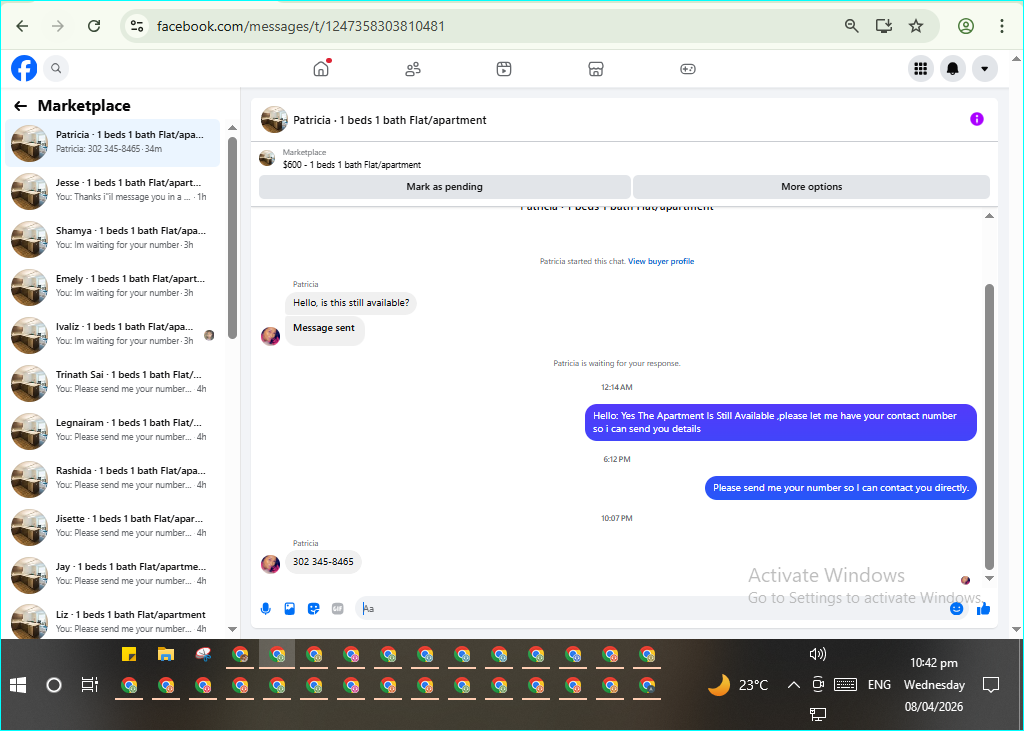Open Windows Start menu
This screenshot has width=1024, height=731.
coord(18,685)
